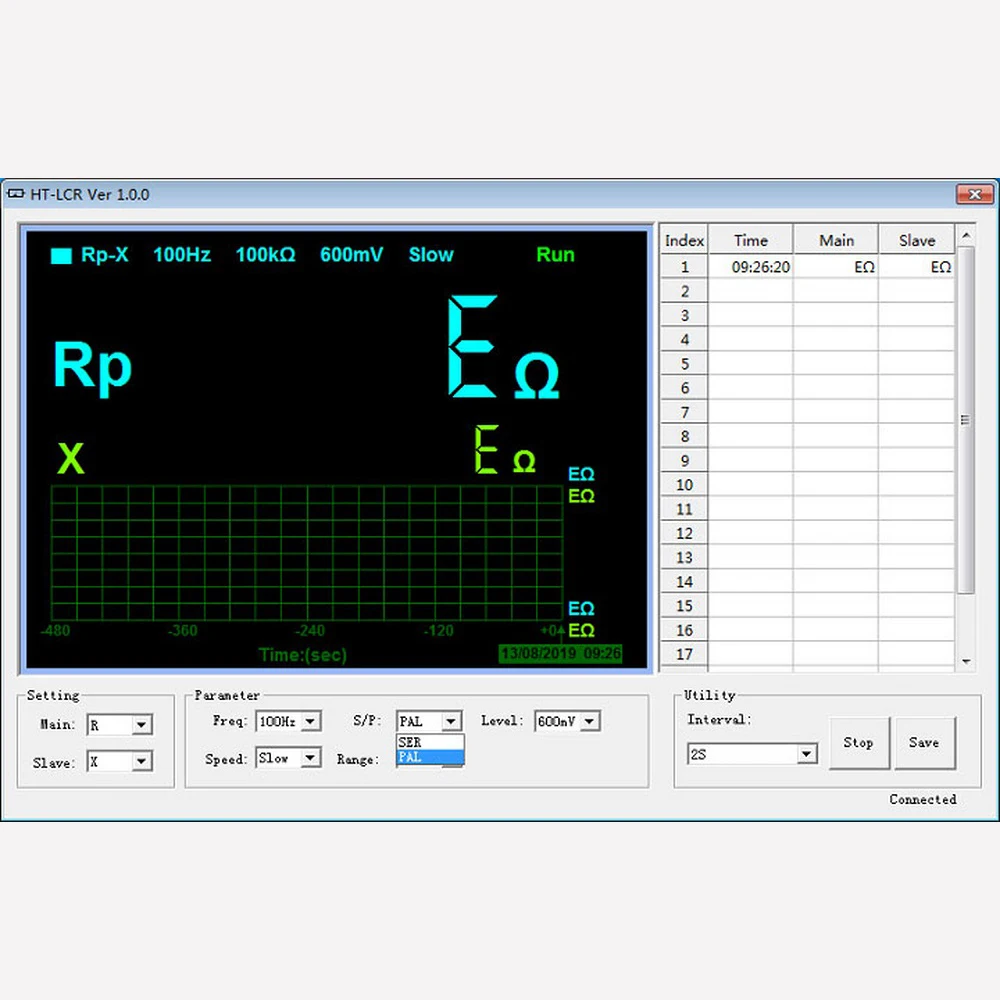Close the HT-LCR window
The image size is (1000, 1000).
pos(974,194)
